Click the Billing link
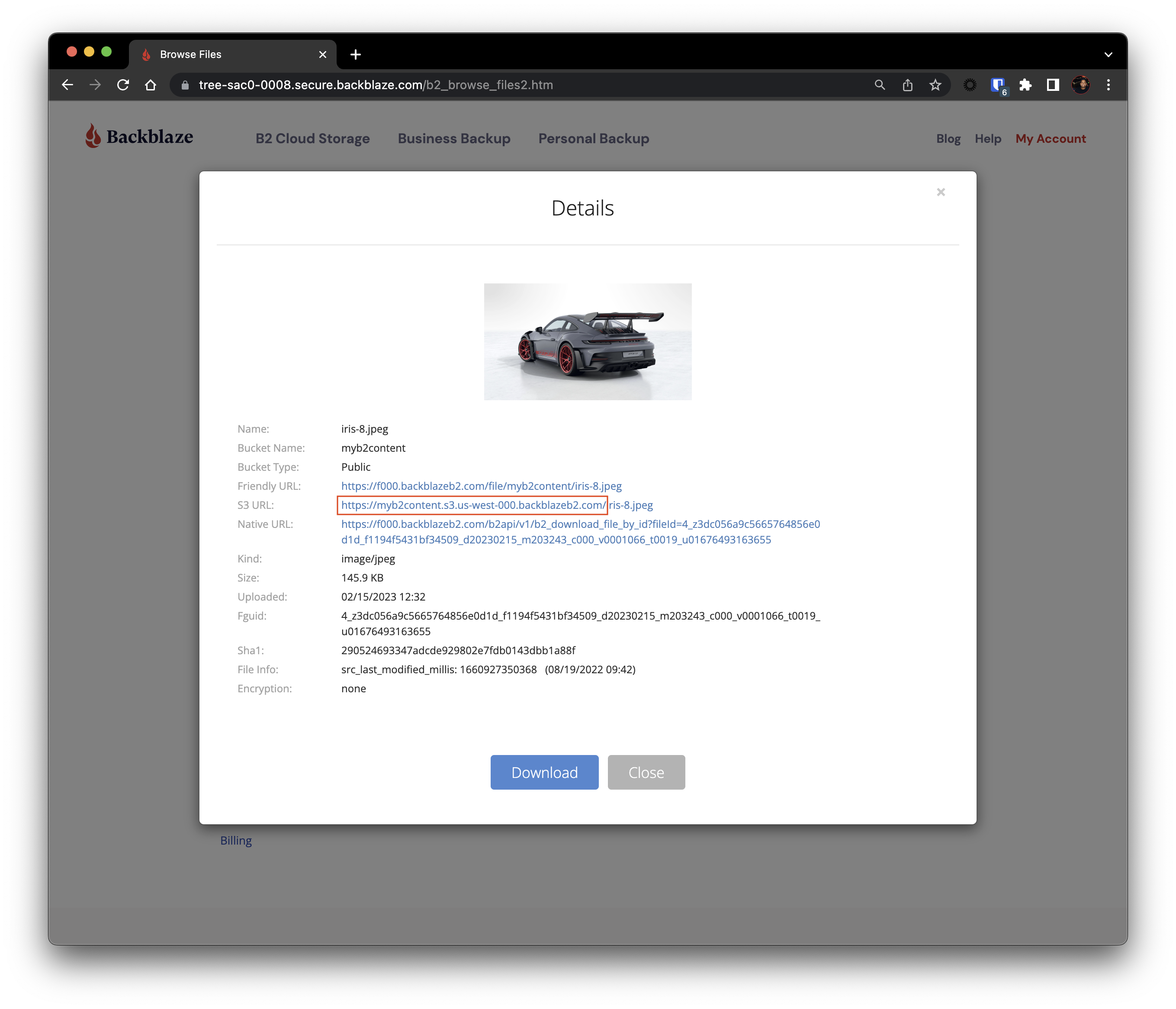This screenshot has height=1009, width=1176. click(x=236, y=840)
